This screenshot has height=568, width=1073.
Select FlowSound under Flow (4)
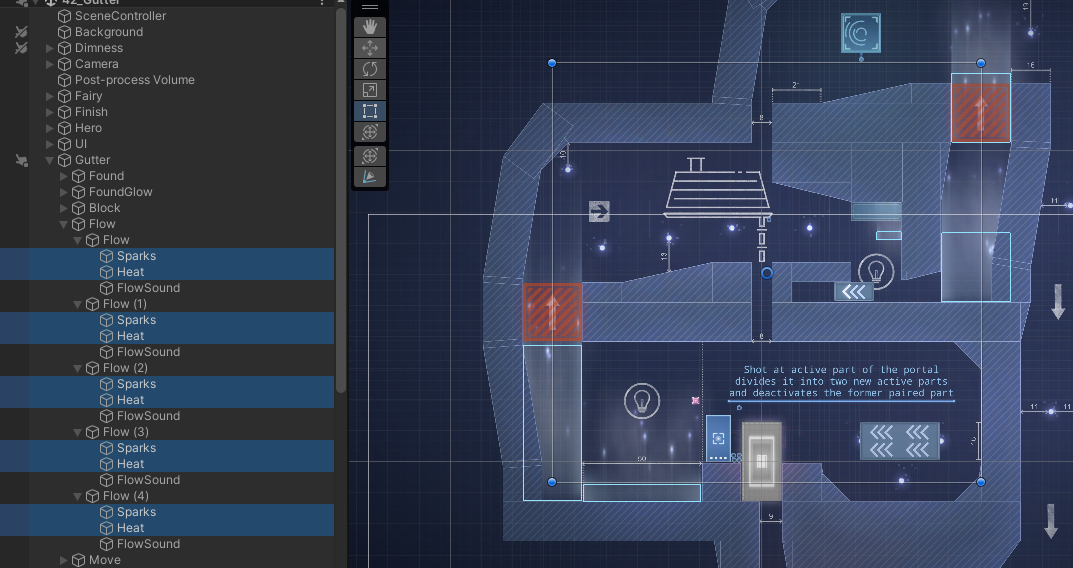coord(148,544)
